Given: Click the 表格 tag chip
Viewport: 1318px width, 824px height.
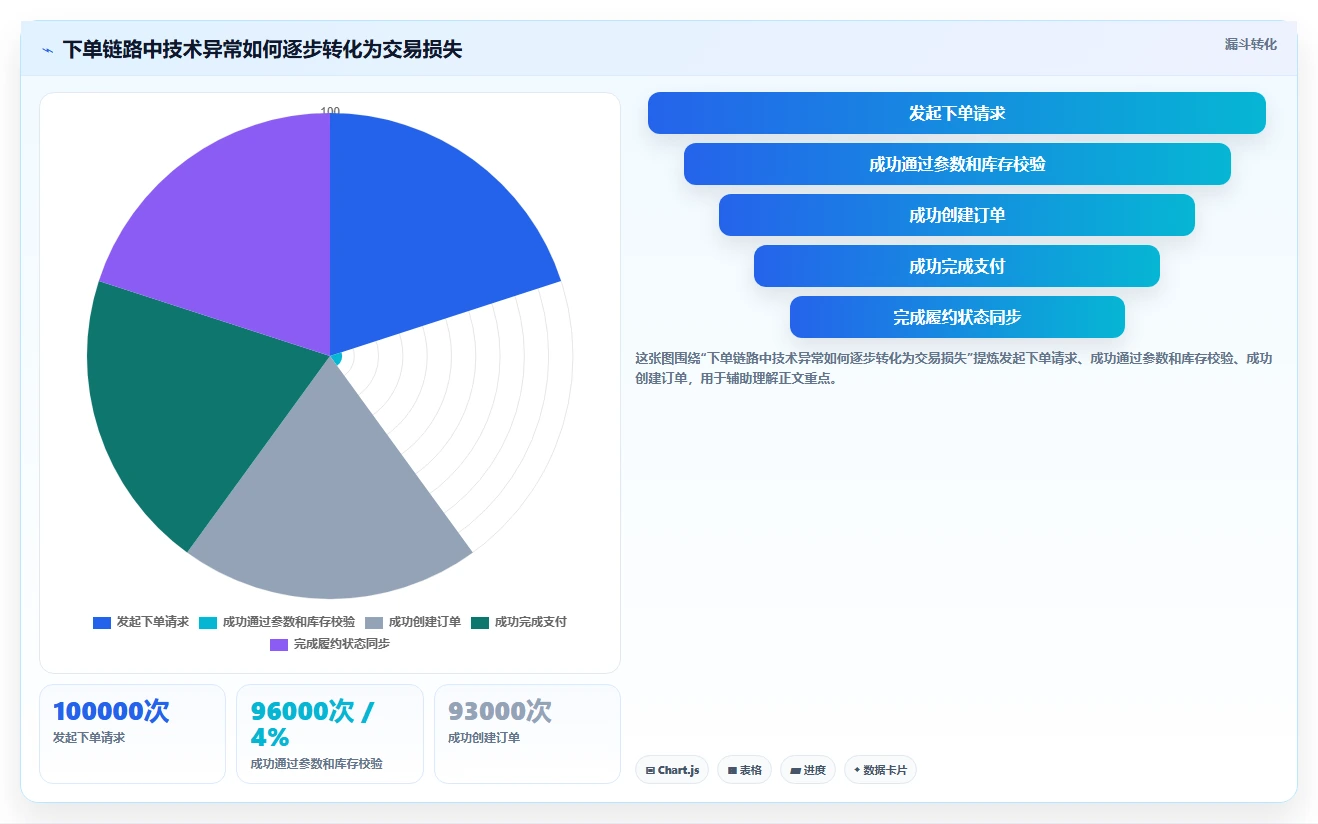Looking at the screenshot, I should pyautogui.click(x=744, y=770).
